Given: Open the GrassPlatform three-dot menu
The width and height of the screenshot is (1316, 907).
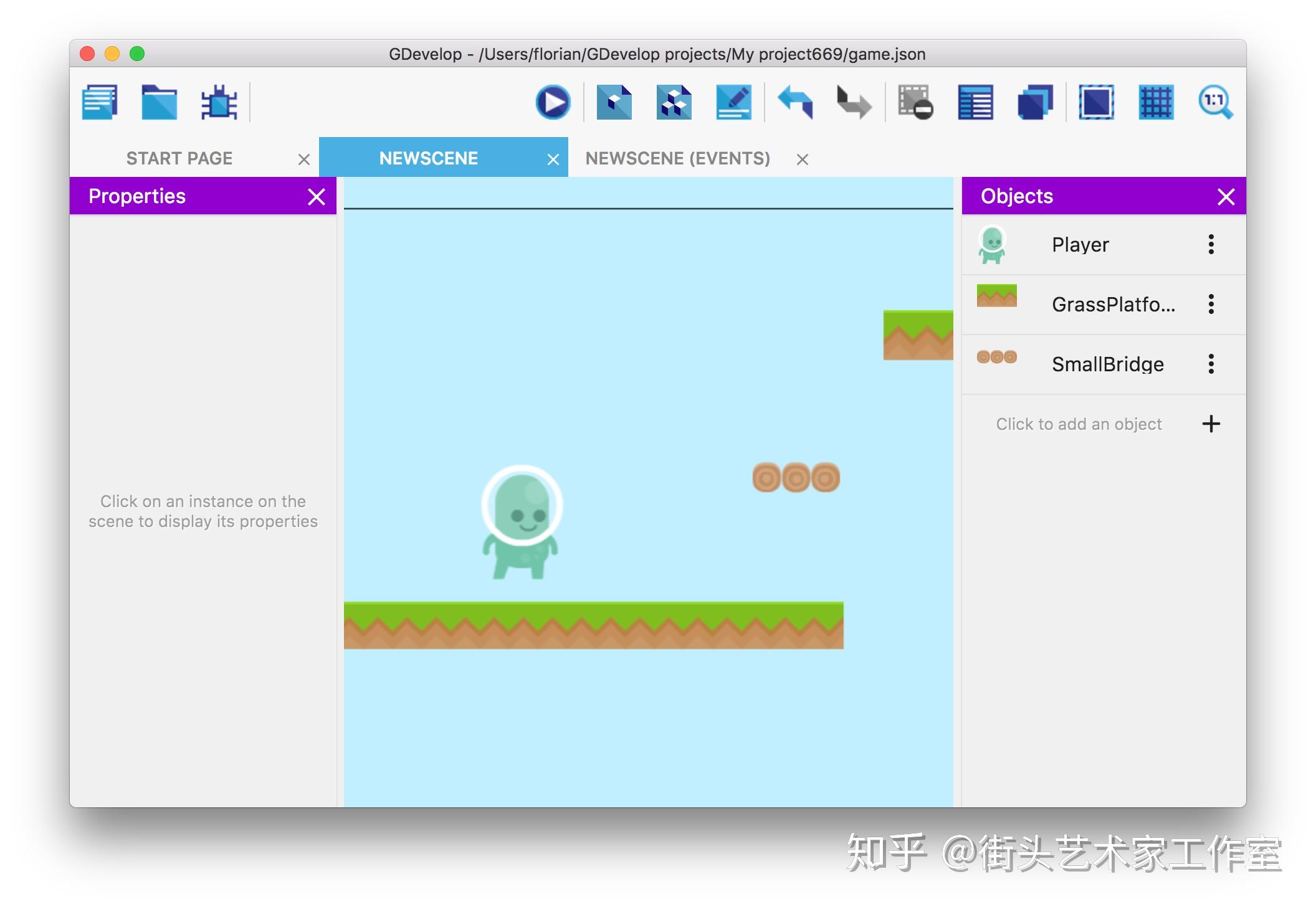Looking at the screenshot, I should pos(1211,304).
